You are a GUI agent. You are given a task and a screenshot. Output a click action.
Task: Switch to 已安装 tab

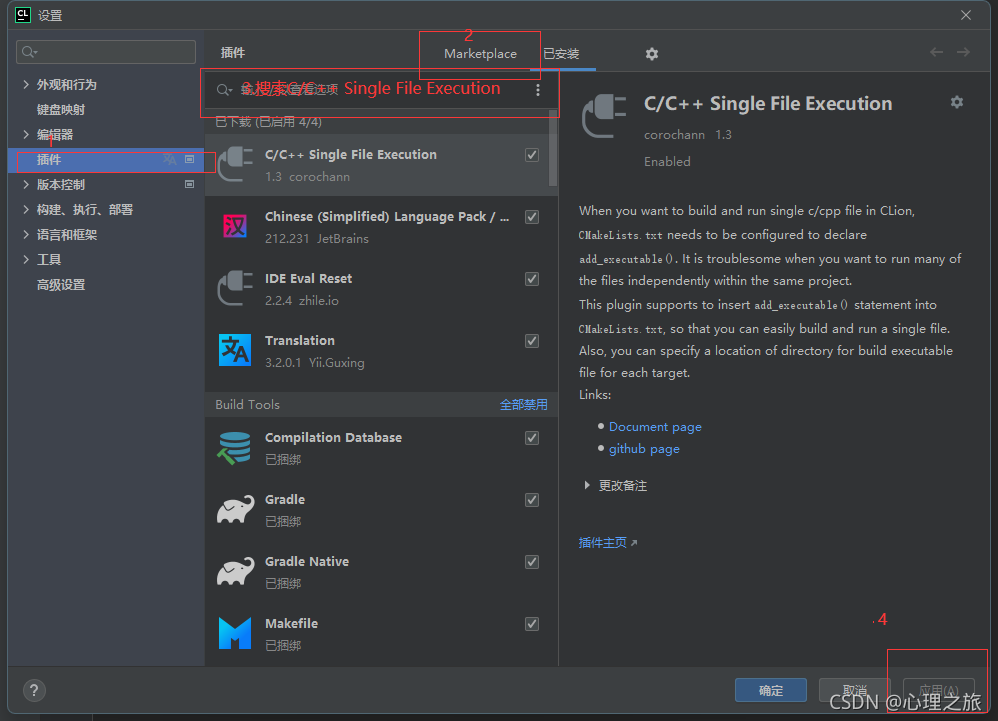pyautogui.click(x=561, y=53)
